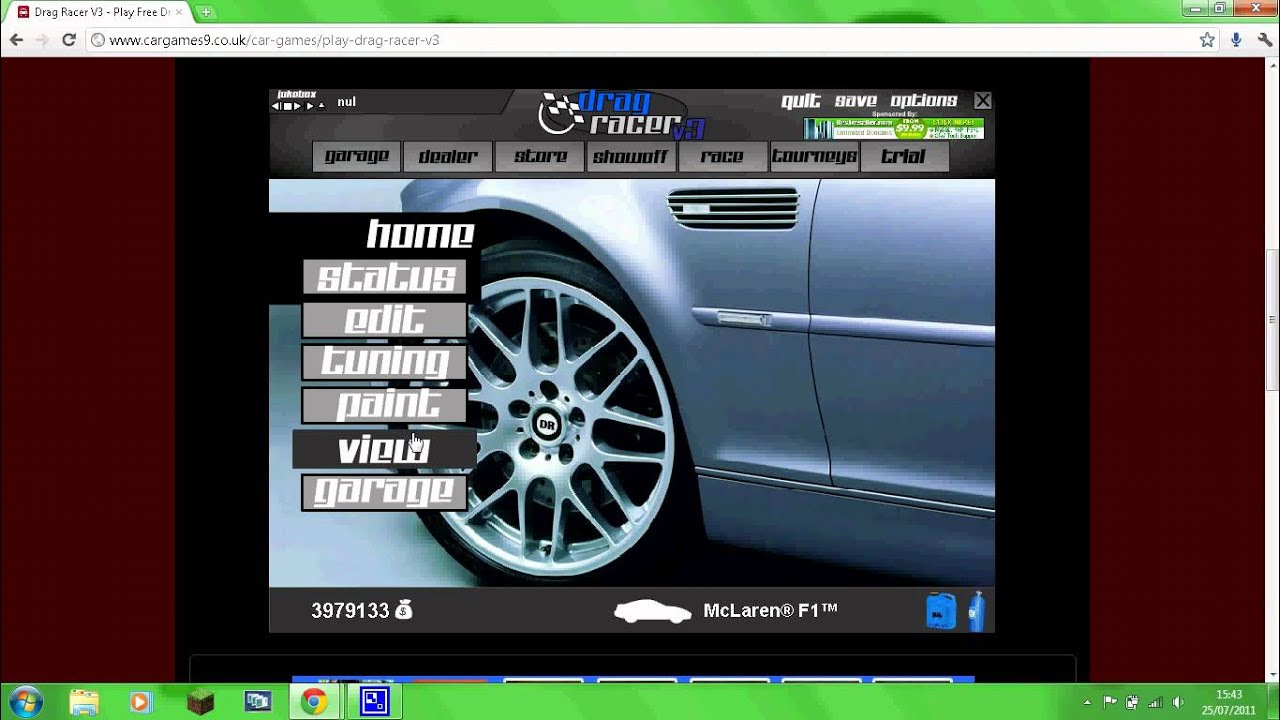This screenshot has height=720, width=1280.
Task: Click the microphone icon in address bar
Action: pos(1236,40)
